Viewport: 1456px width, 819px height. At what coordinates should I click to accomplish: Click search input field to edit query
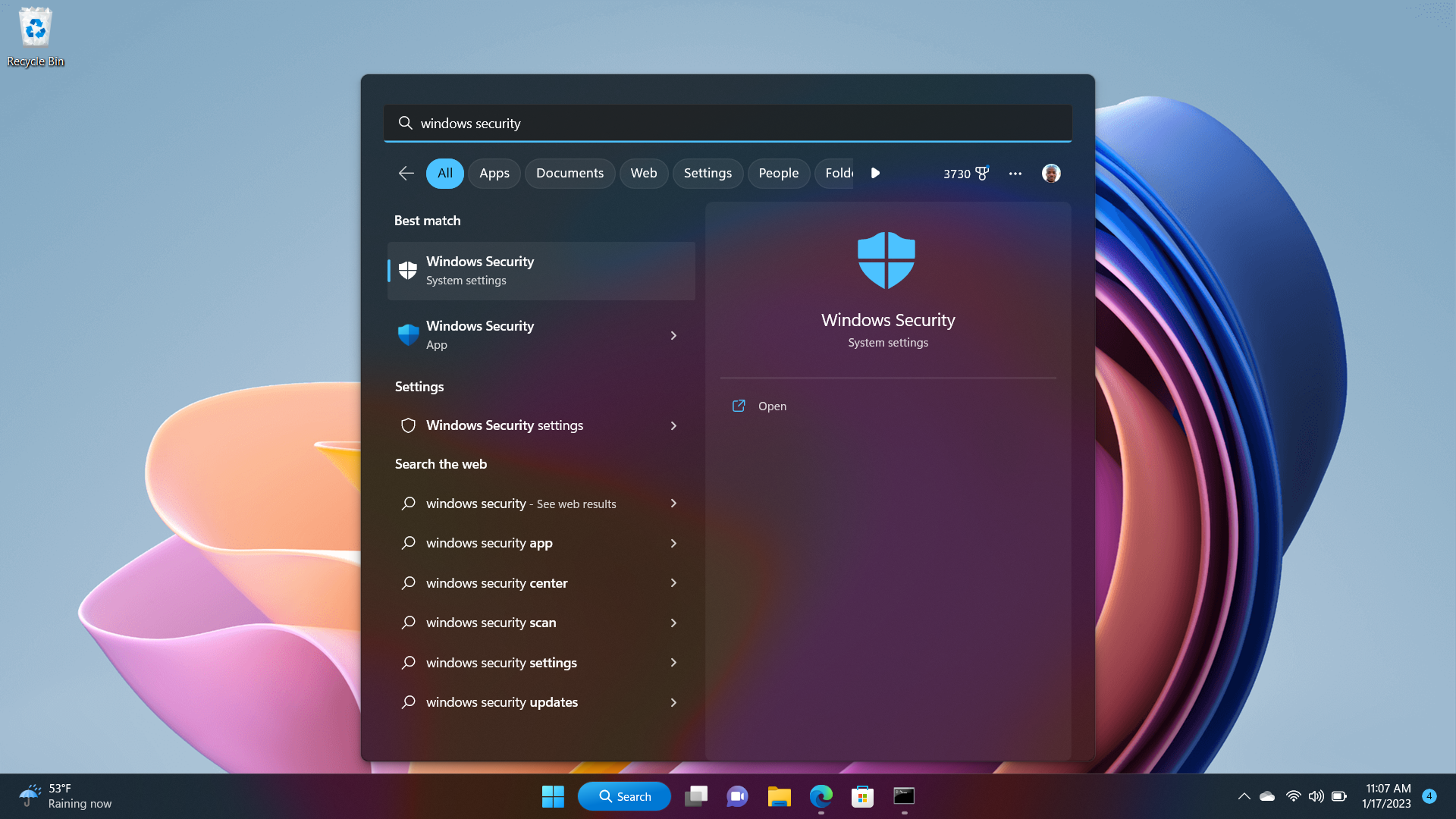(727, 123)
